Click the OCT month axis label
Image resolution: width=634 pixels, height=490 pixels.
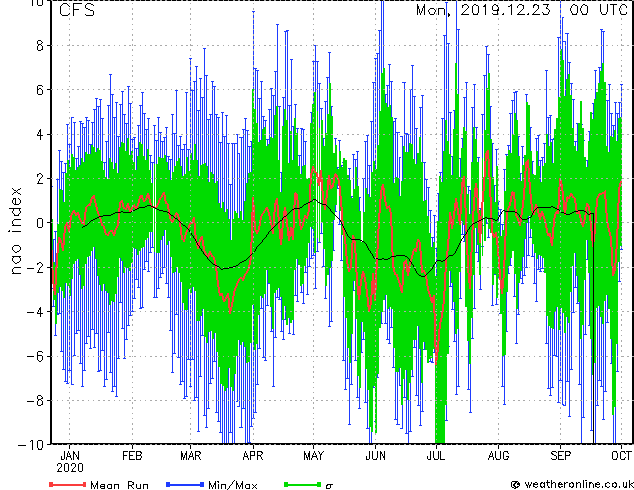pyautogui.click(x=621, y=456)
